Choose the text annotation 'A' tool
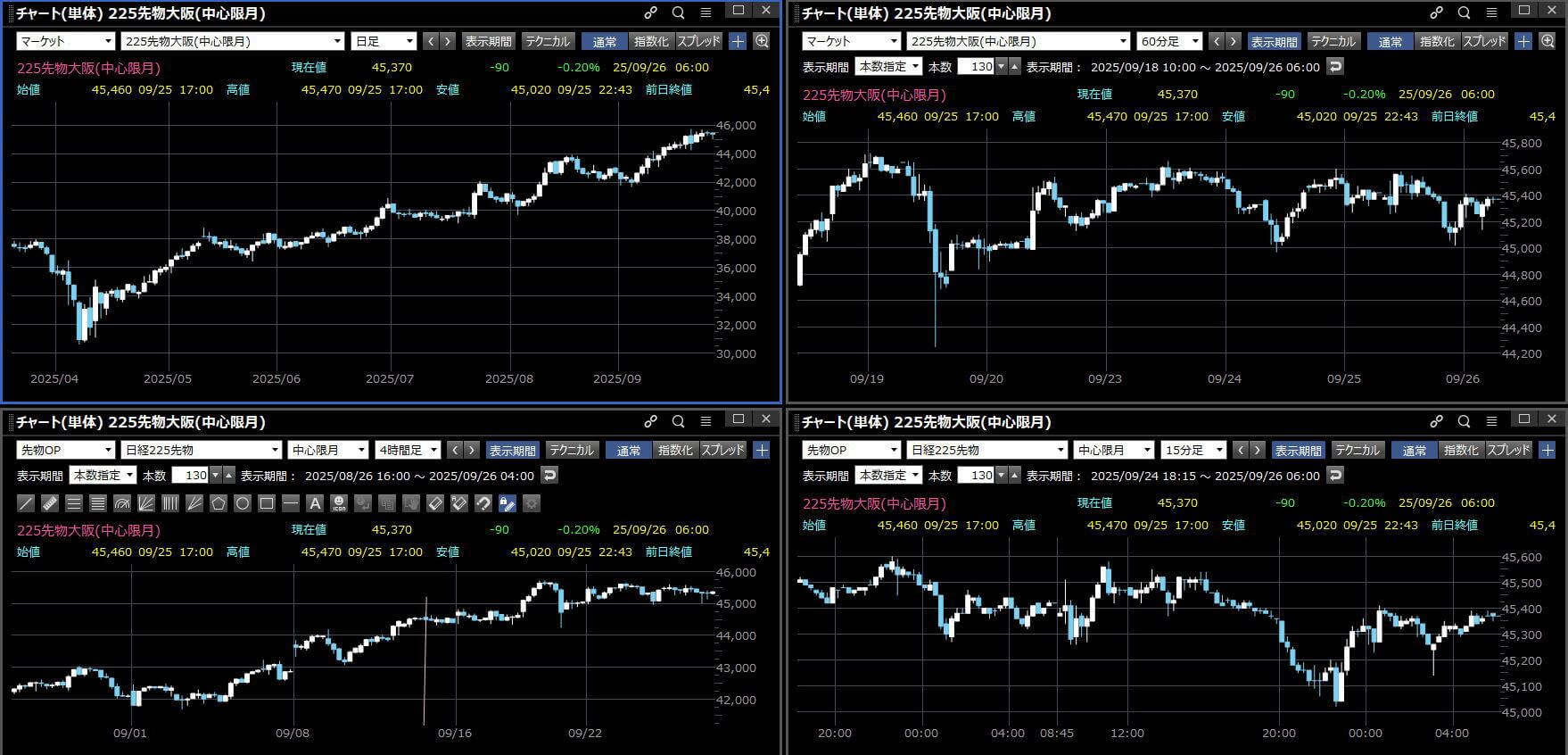The image size is (1568, 755). (x=314, y=503)
